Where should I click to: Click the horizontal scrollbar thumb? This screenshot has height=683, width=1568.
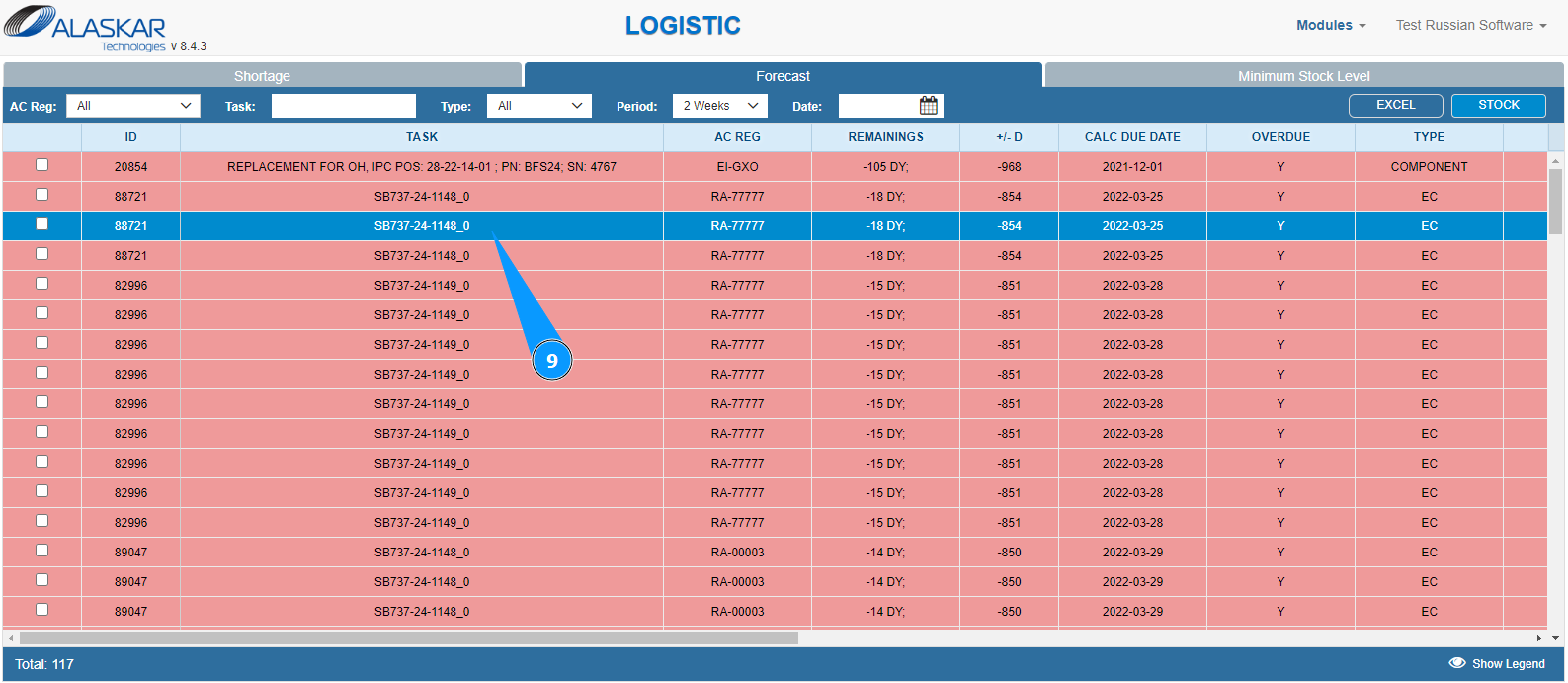coord(409,638)
